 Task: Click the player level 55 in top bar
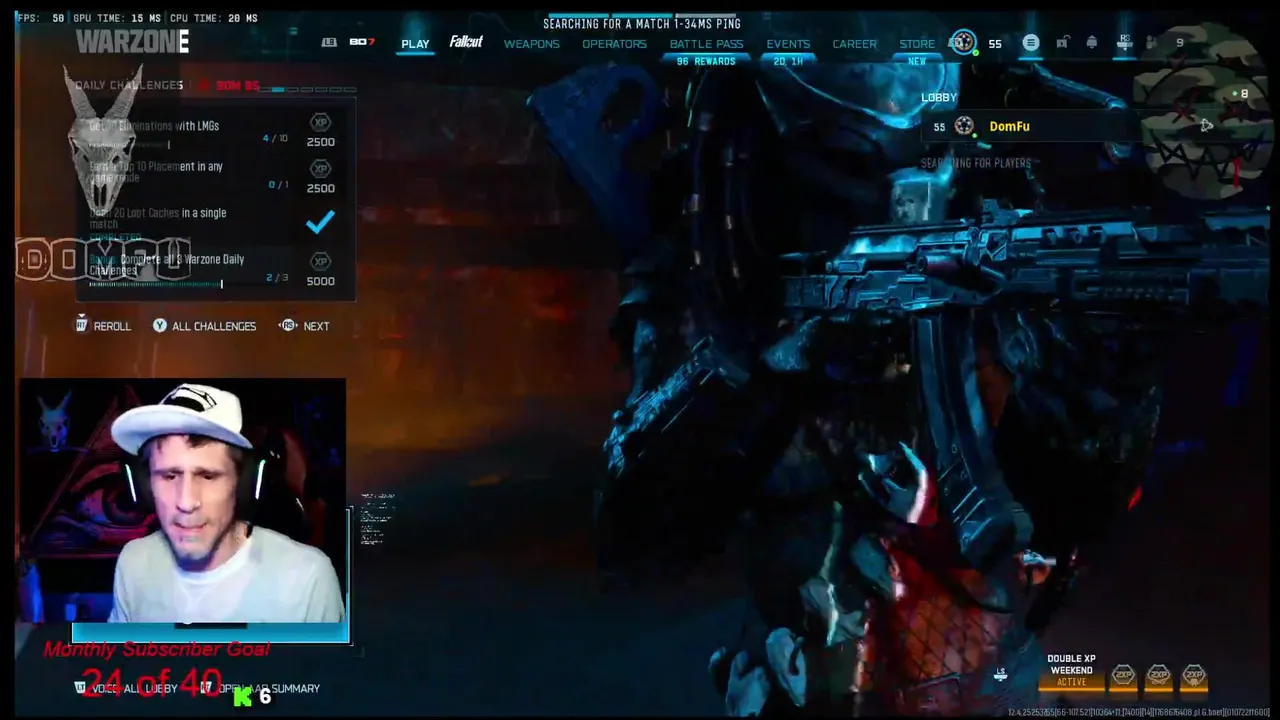995,43
